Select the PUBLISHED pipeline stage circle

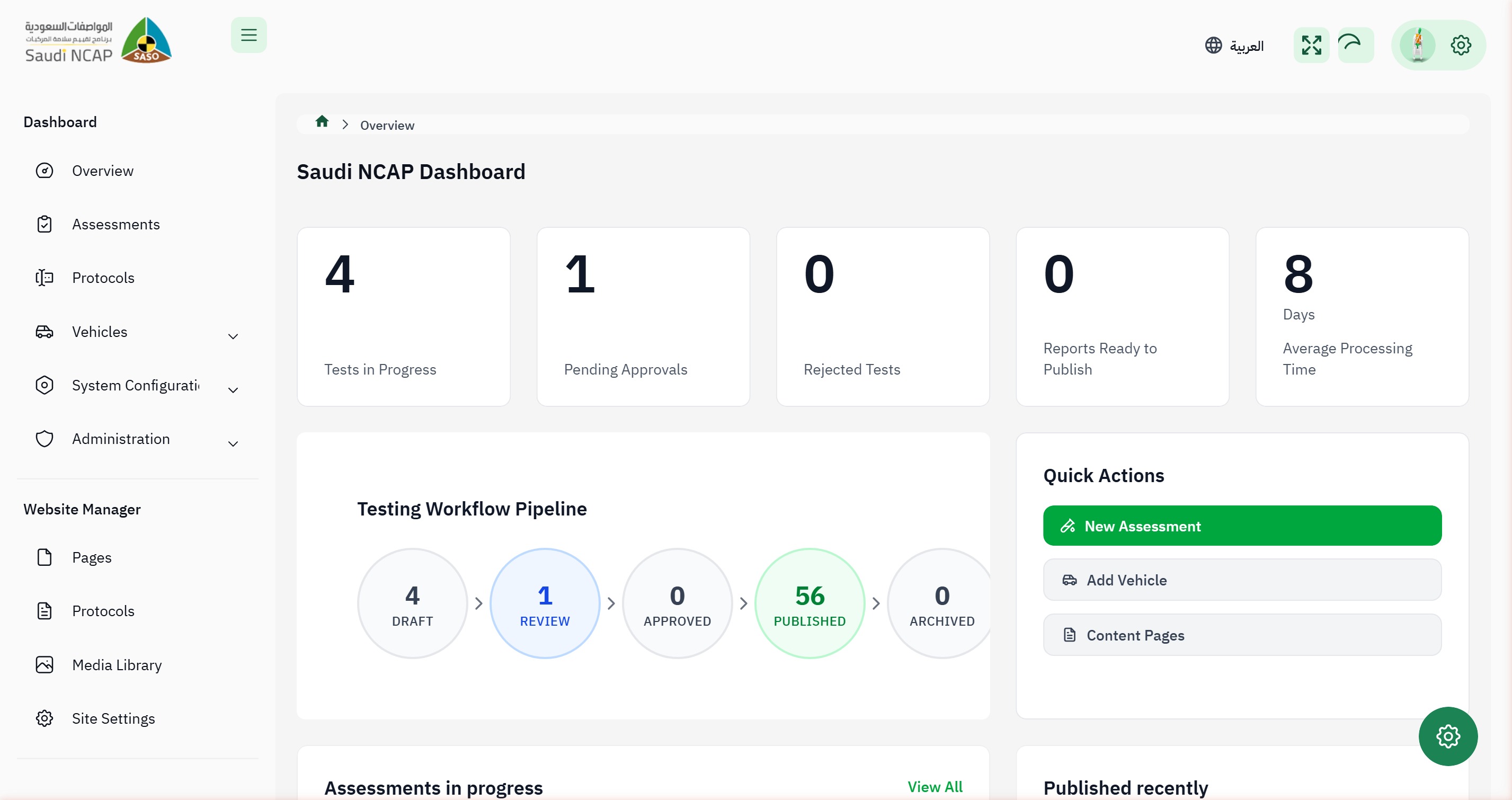[810, 603]
